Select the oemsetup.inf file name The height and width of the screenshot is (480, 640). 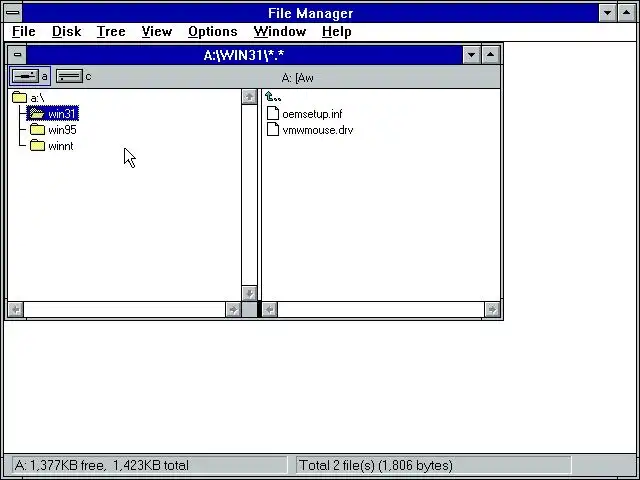[312, 114]
